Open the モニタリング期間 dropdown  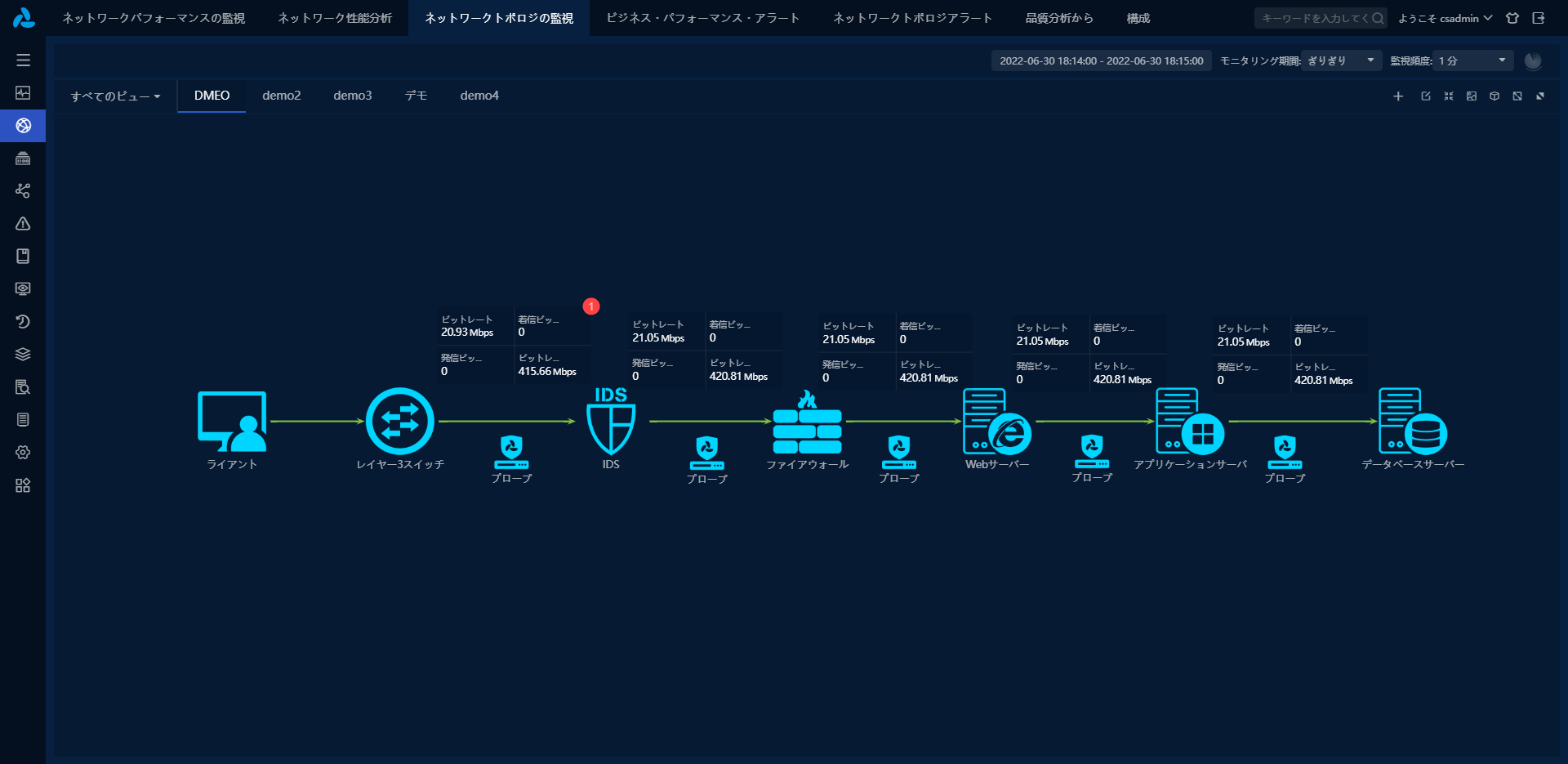pyautogui.click(x=1340, y=60)
